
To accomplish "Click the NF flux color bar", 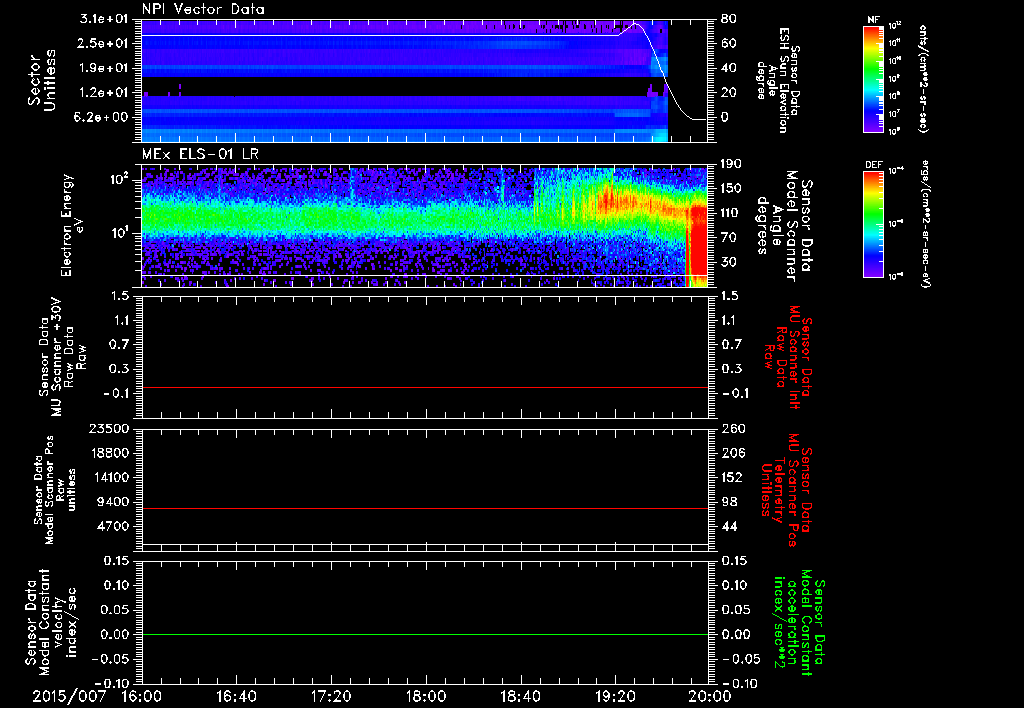I will point(874,78).
